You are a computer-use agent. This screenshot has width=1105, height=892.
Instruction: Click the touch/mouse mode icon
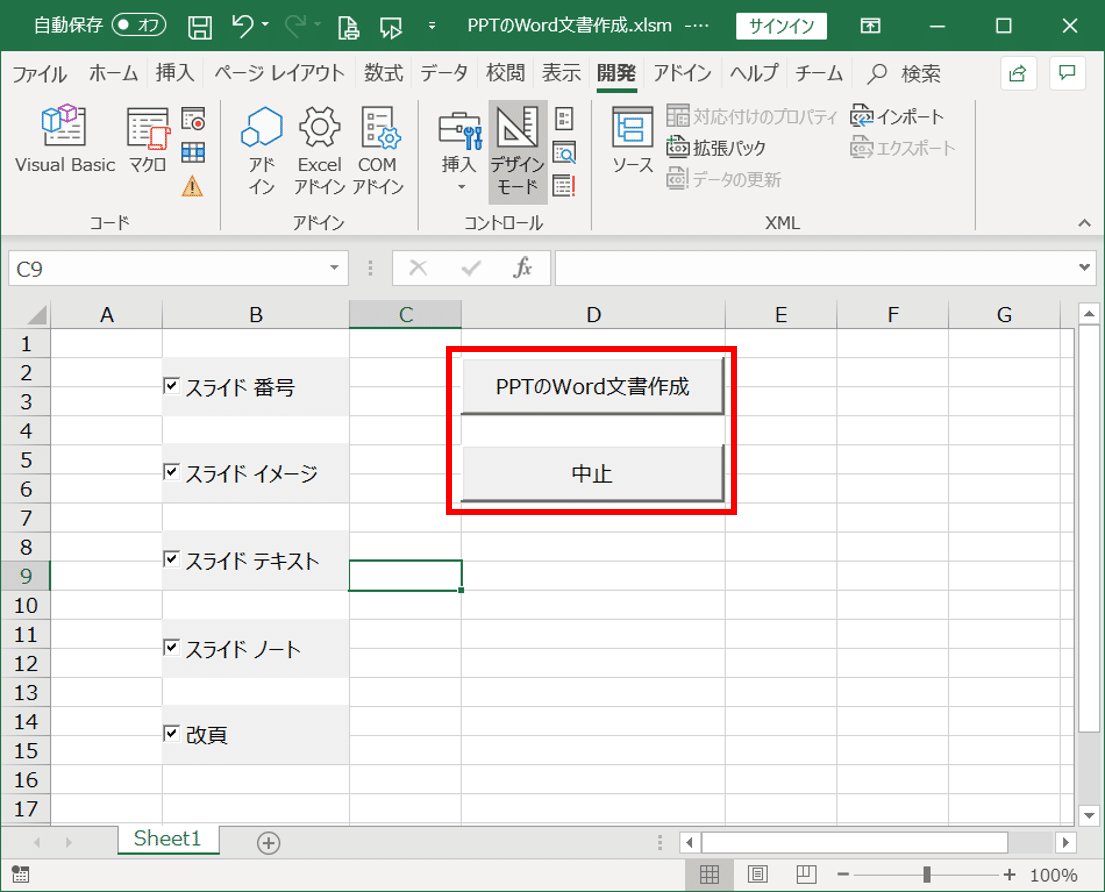(x=390, y=27)
